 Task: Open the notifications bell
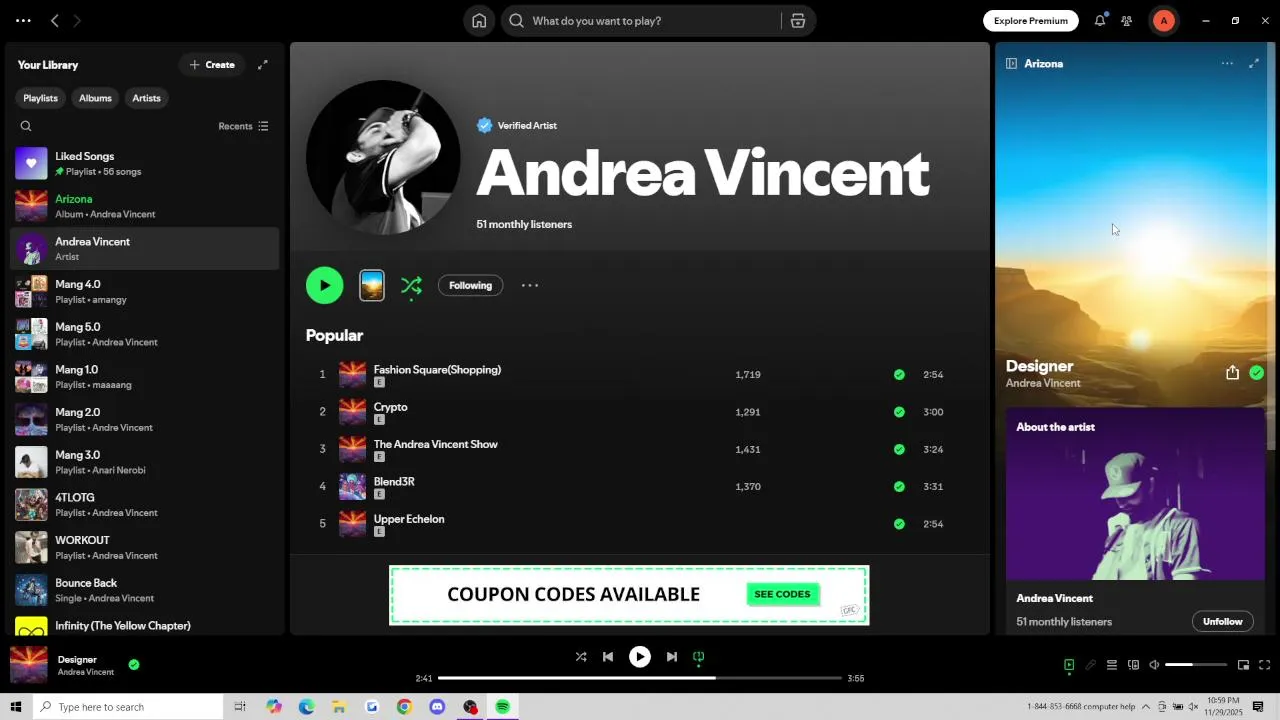click(1100, 21)
